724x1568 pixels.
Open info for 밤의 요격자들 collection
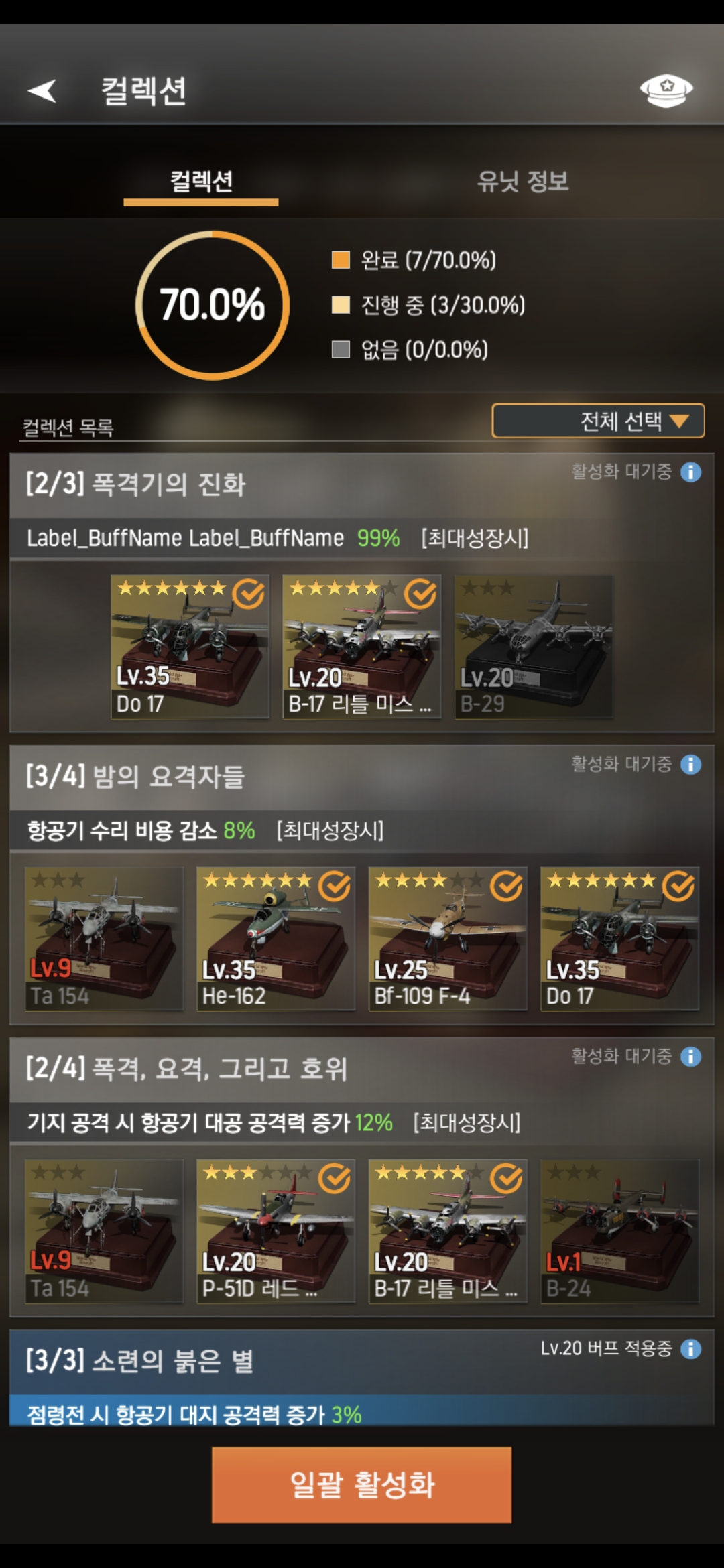pos(690,765)
